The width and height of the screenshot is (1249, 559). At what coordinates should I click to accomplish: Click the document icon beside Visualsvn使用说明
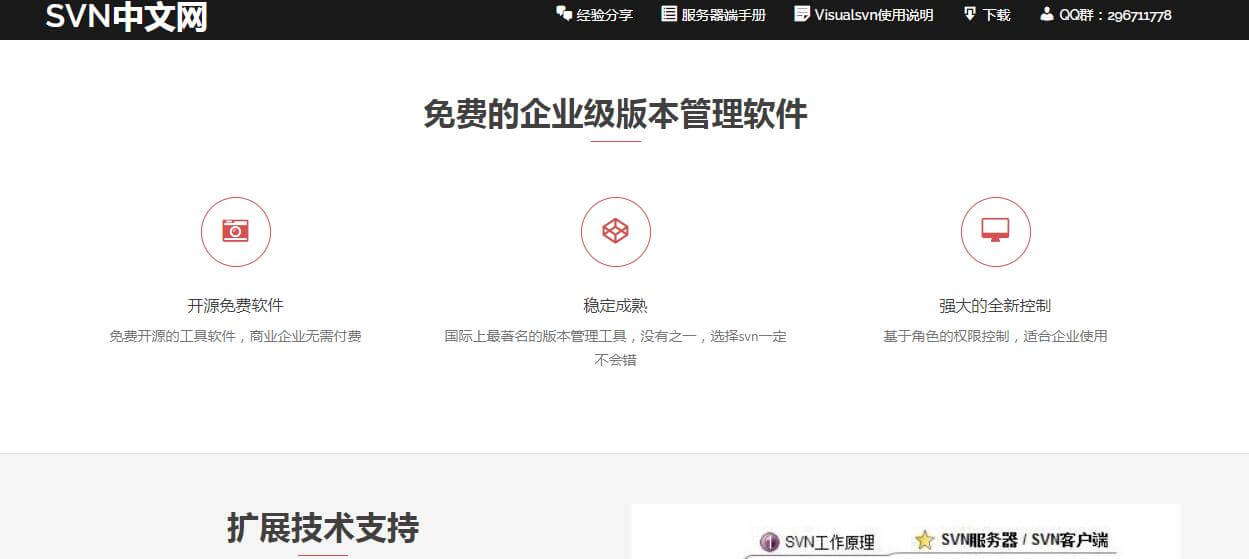pyautogui.click(x=802, y=14)
